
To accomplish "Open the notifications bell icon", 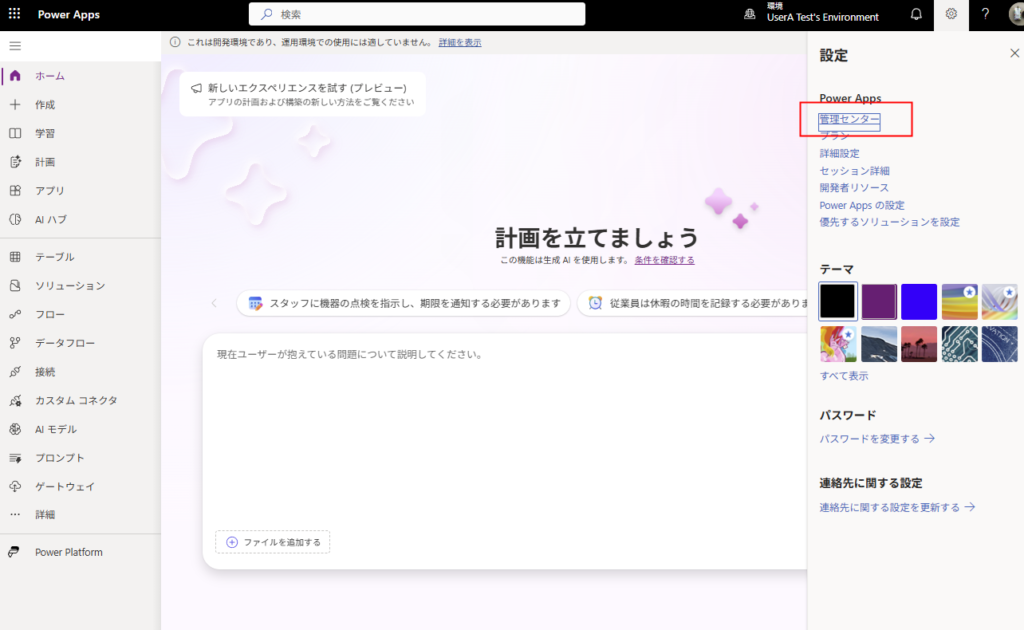I will click(x=916, y=15).
